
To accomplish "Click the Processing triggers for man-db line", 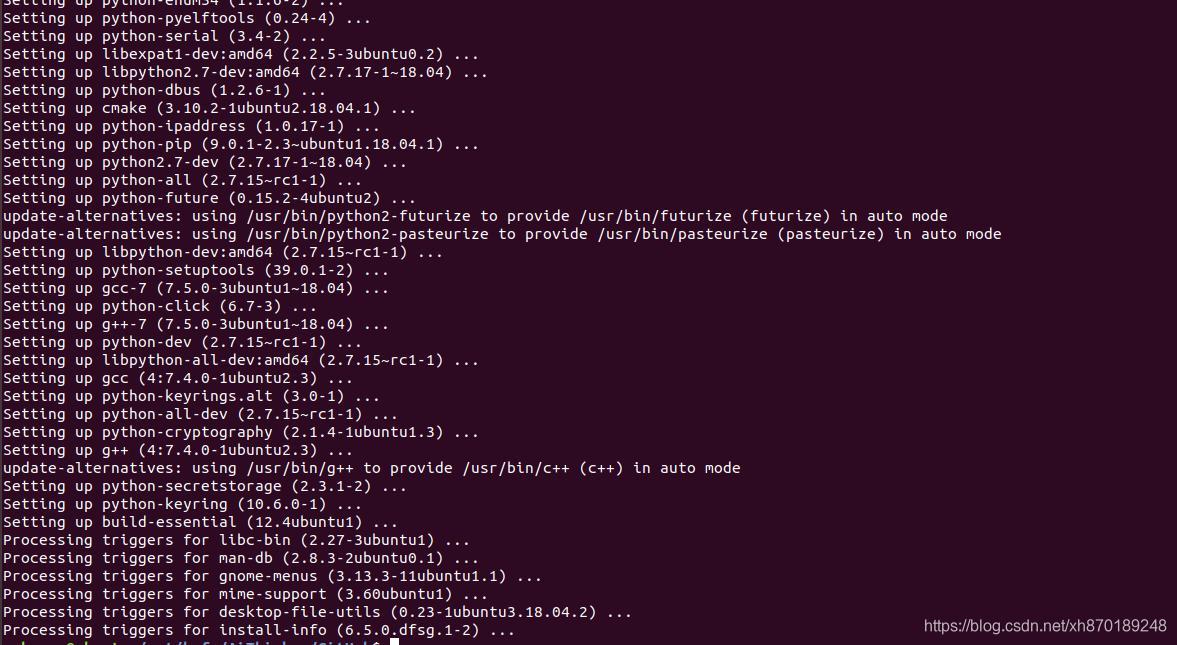I will click(x=241, y=559).
